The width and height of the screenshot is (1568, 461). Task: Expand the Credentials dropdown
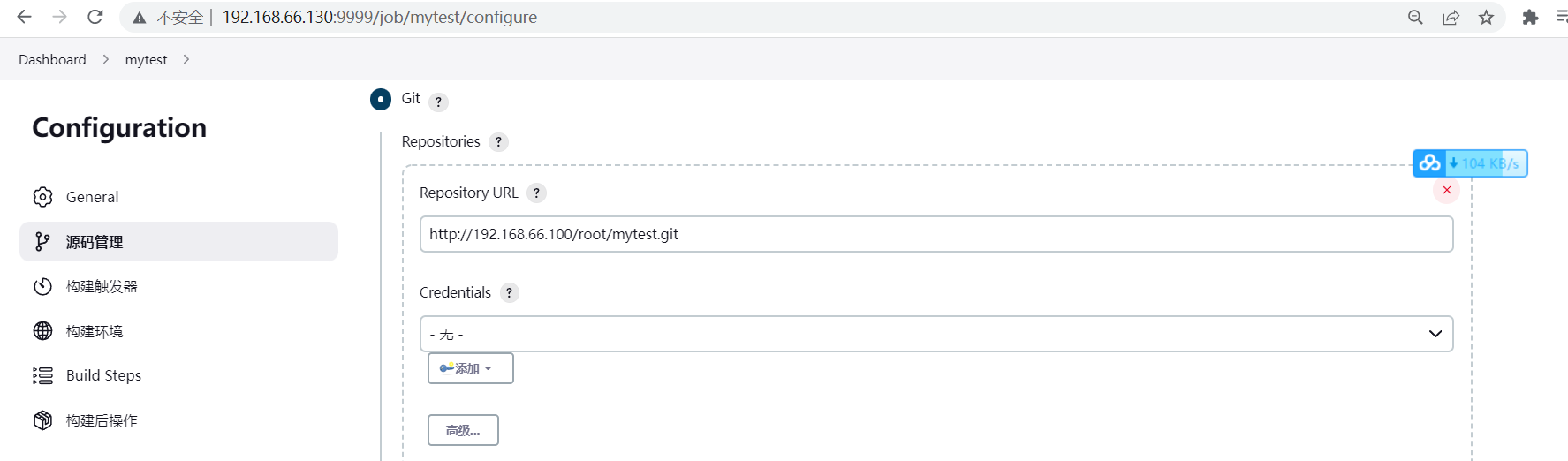coord(935,334)
